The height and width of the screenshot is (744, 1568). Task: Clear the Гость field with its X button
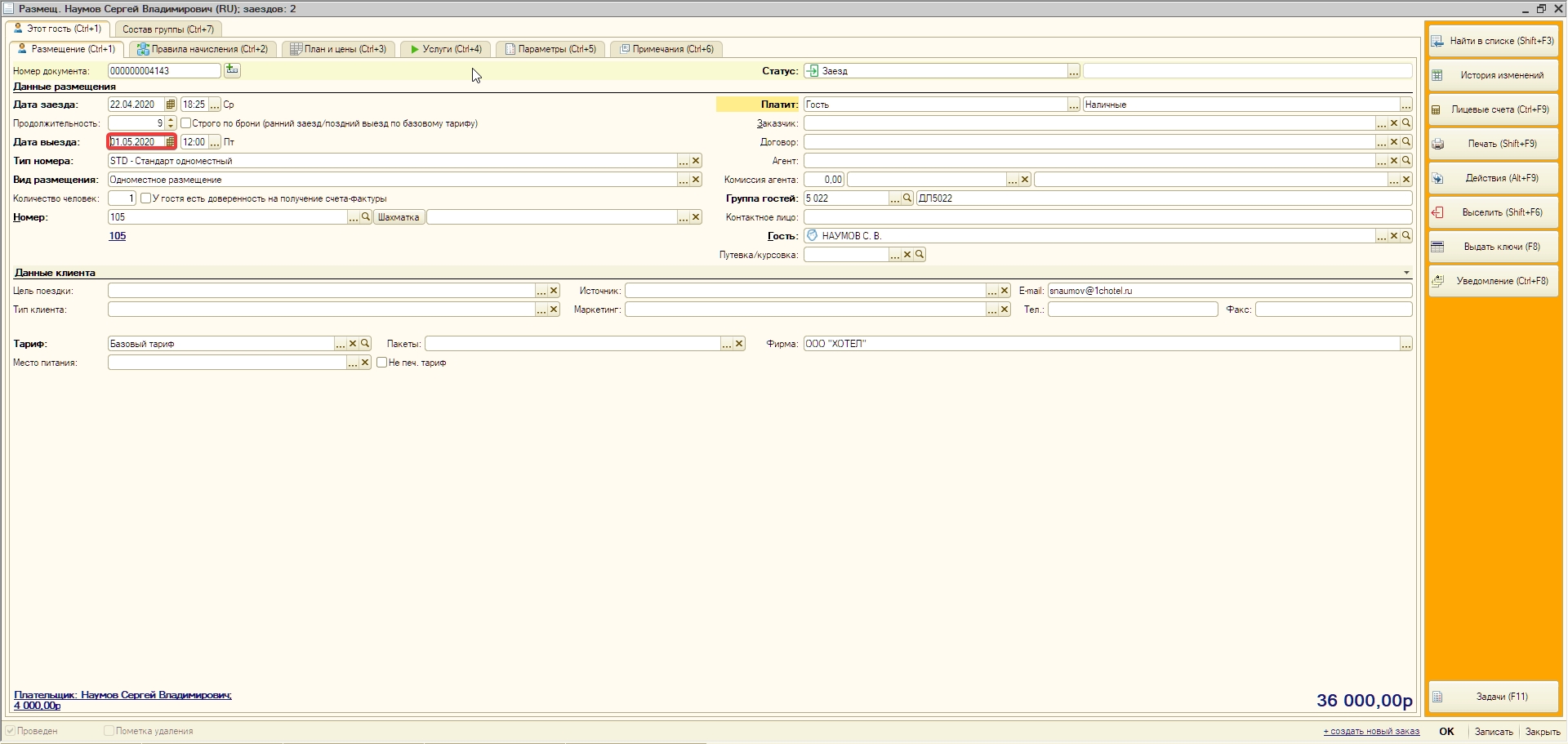(x=1394, y=236)
